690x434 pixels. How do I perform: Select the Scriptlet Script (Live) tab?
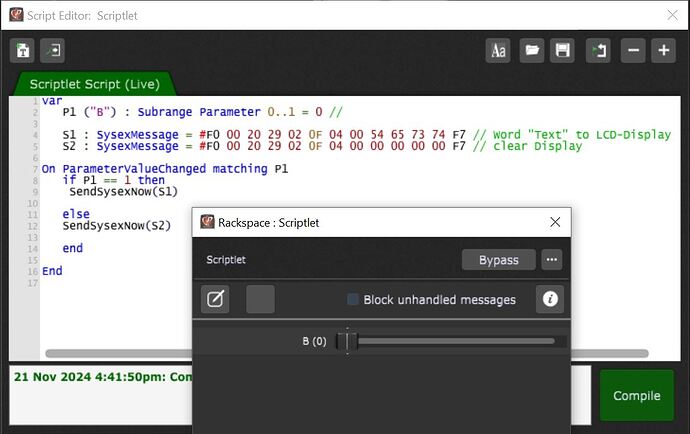95,84
